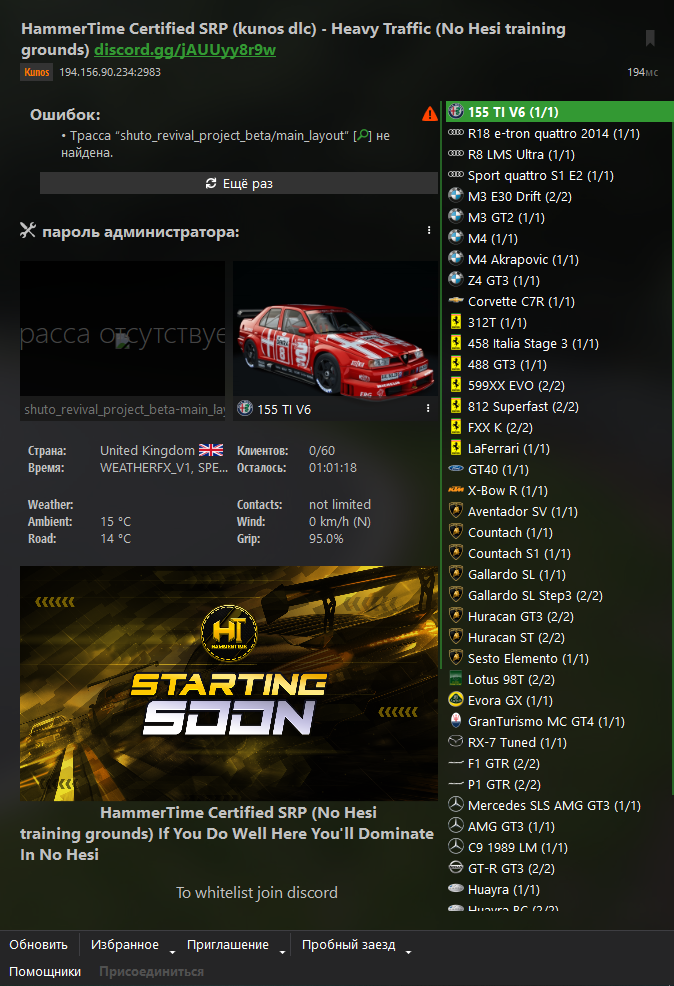
Task: Click the 'Starting Soon' HammerTime banner
Action: (x=229, y=684)
